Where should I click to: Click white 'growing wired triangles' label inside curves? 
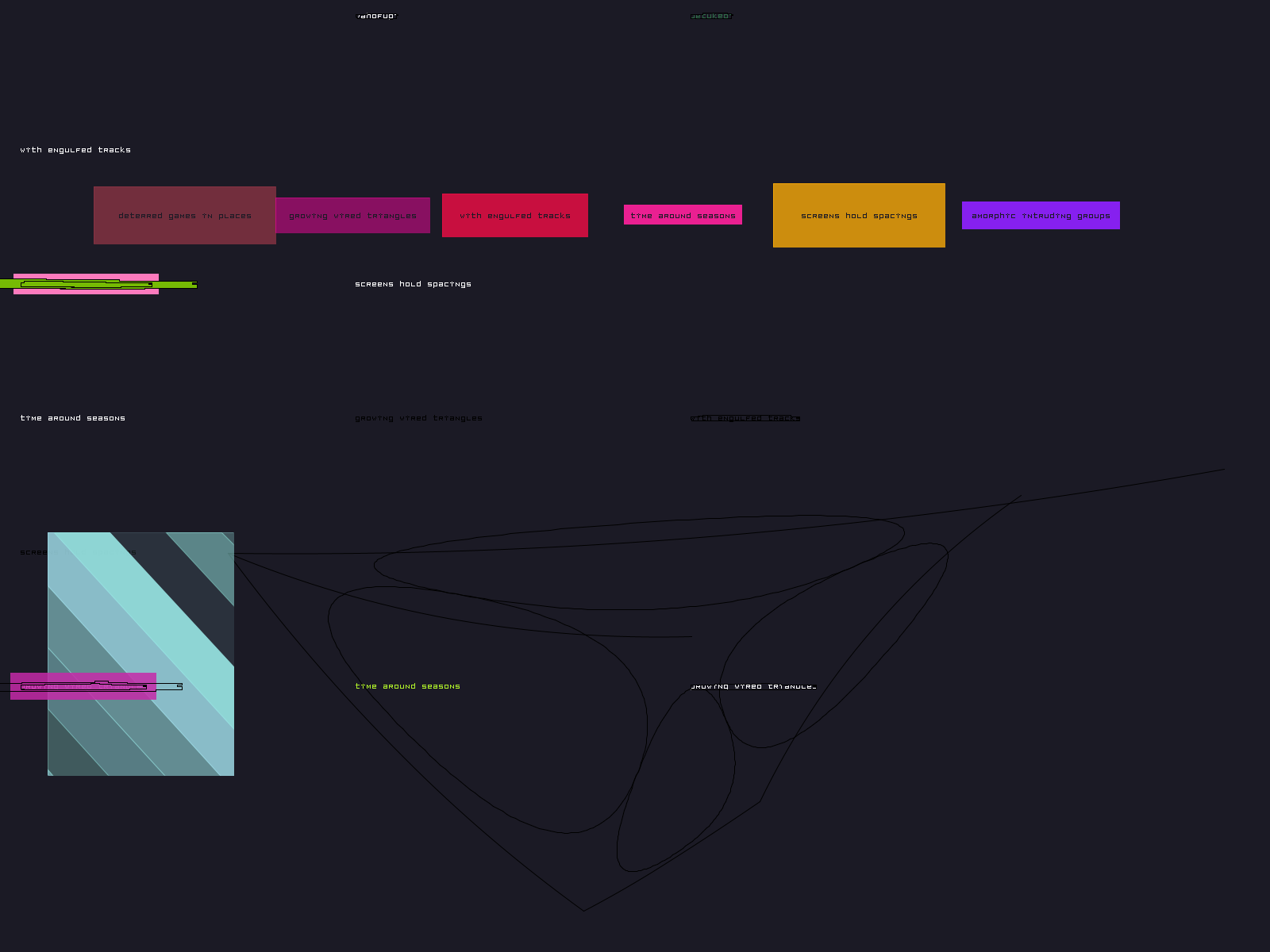[x=753, y=686]
